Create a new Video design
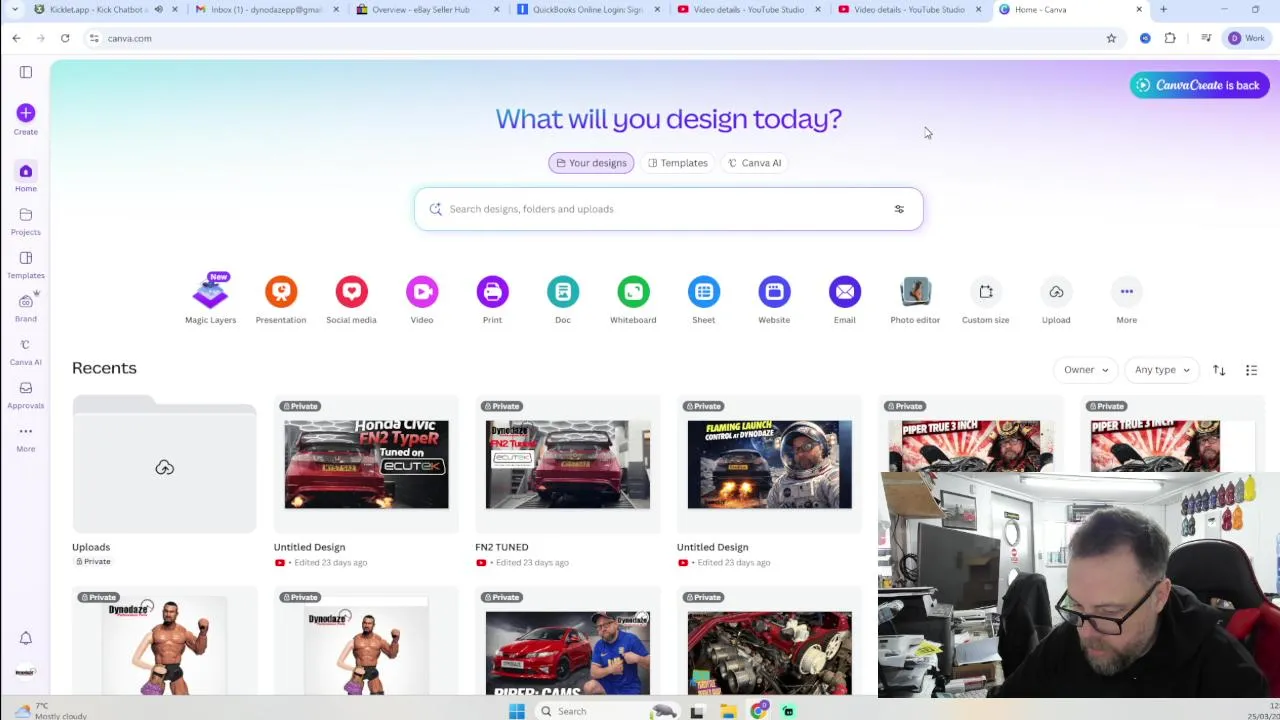Image resolution: width=1280 pixels, height=720 pixels. (422, 299)
